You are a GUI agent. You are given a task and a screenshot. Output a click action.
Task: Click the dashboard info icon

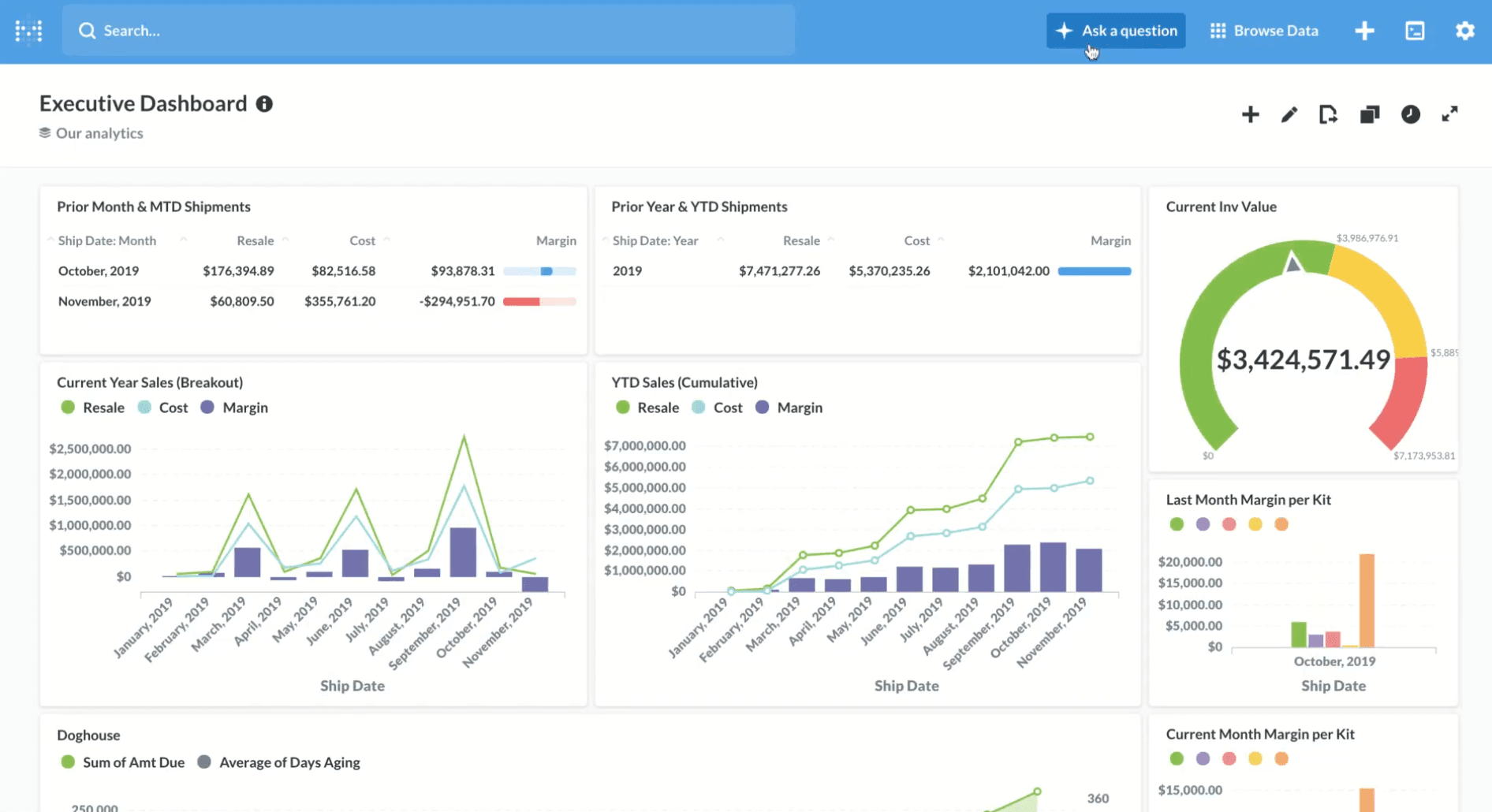tap(264, 104)
